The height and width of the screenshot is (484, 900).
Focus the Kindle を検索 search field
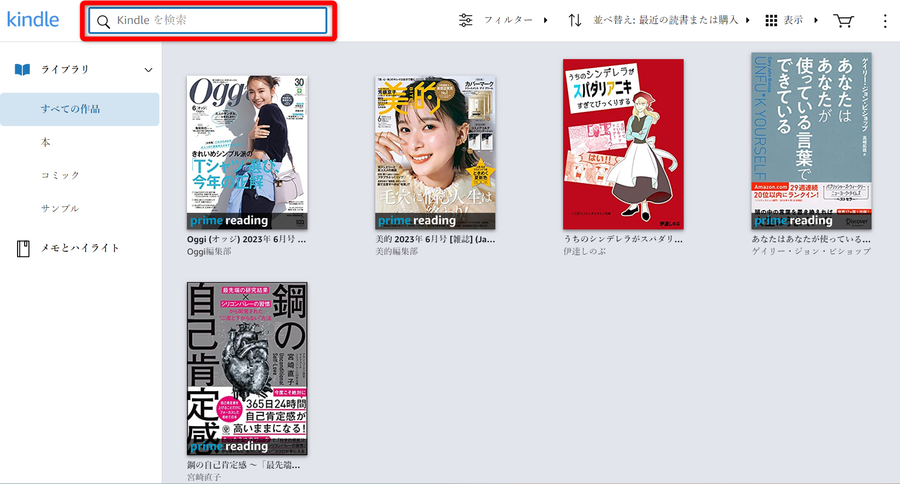click(208, 21)
